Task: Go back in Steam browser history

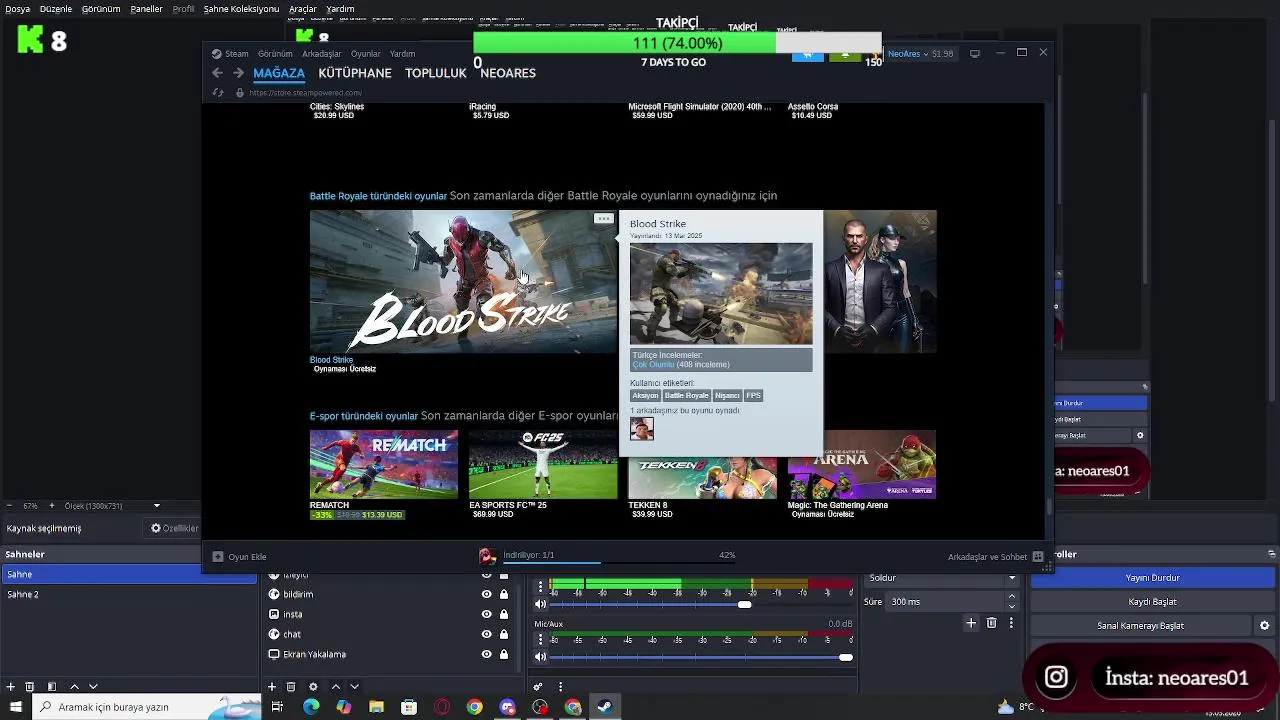Action: point(217,73)
